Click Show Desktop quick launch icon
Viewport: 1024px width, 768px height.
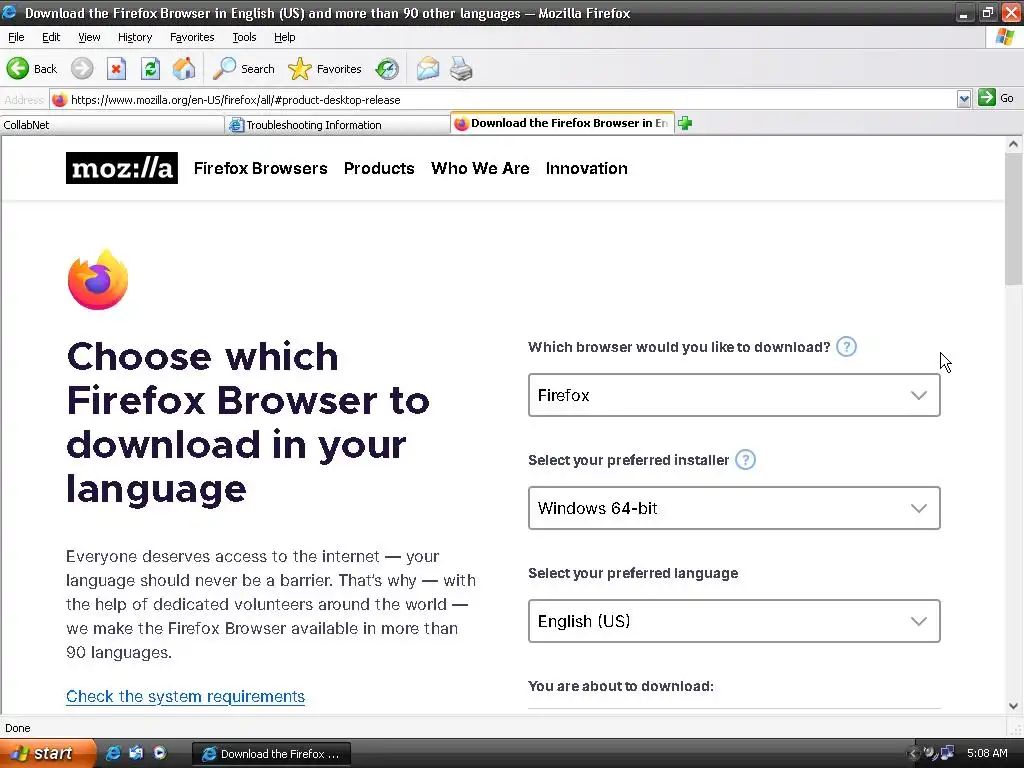136,753
